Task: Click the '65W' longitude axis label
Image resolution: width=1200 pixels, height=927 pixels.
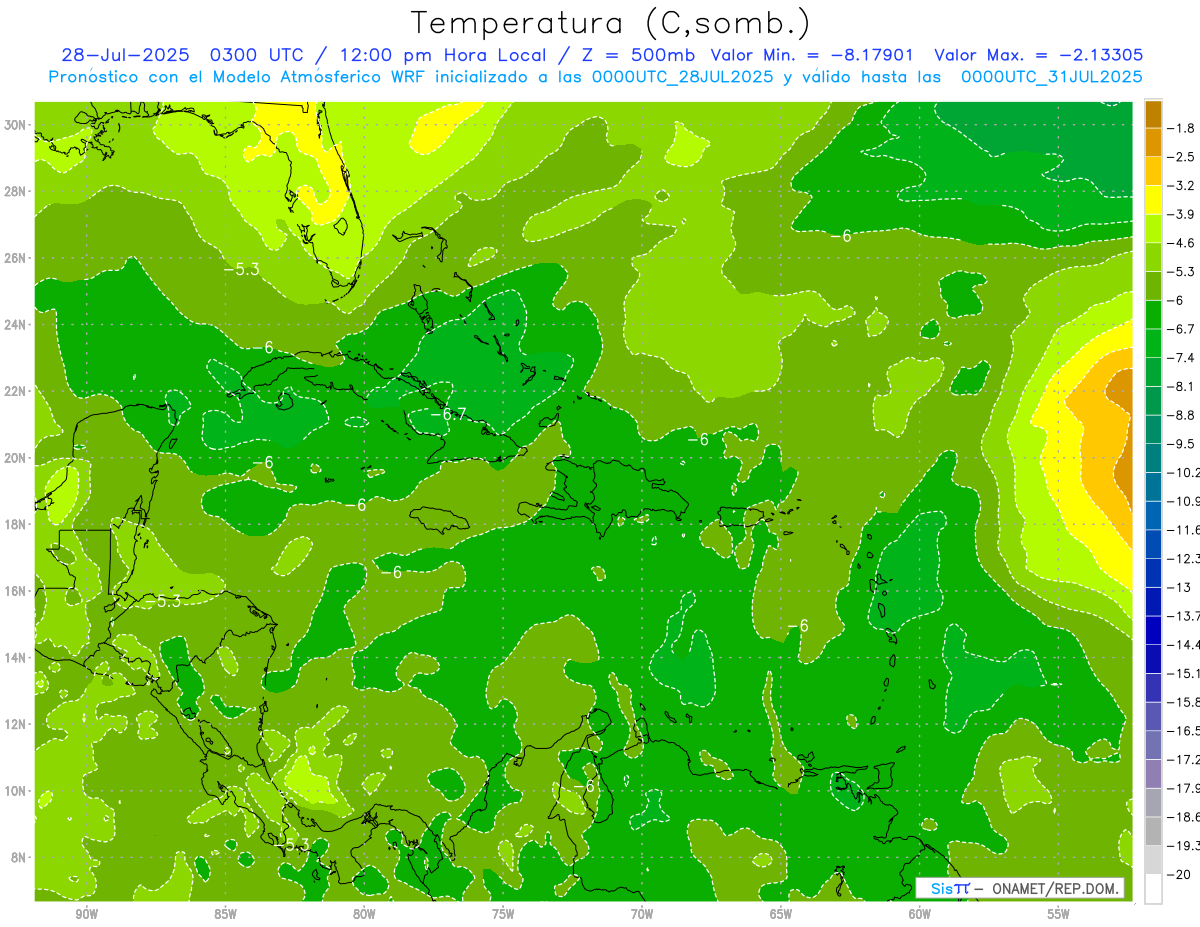Action: pos(781,915)
